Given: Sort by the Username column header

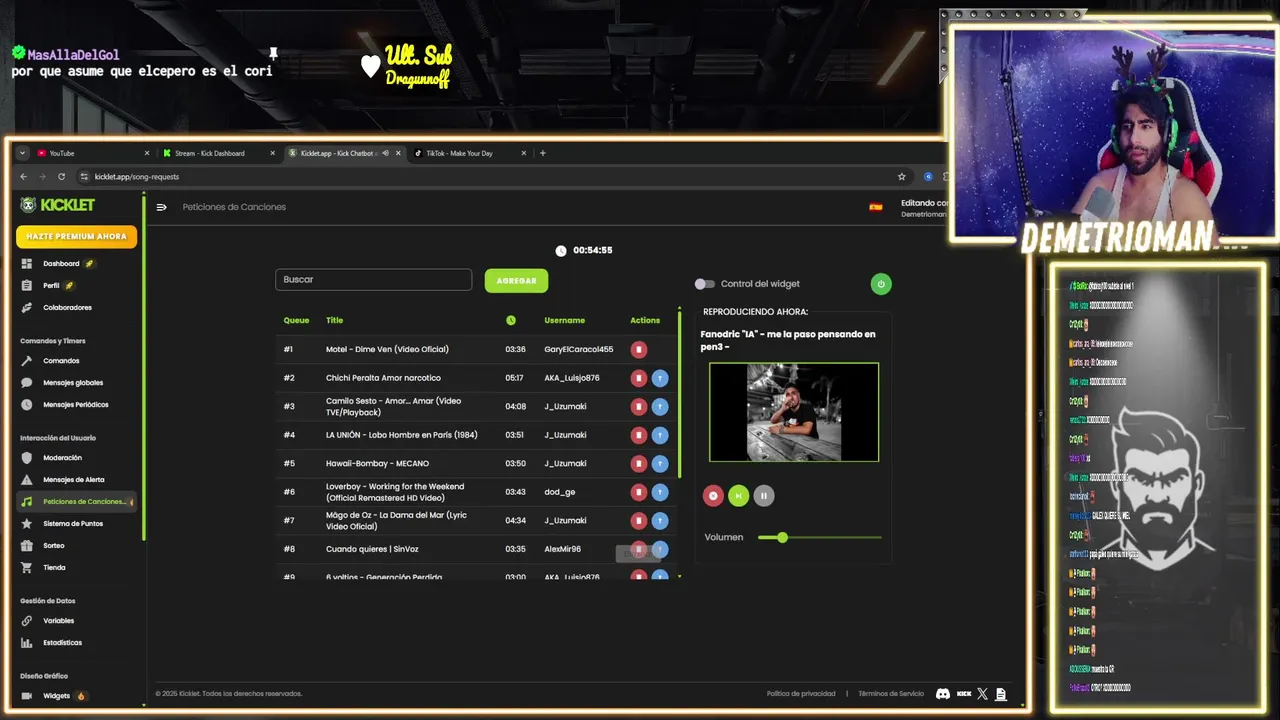Looking at the screenshot, I should click(564, 321).
